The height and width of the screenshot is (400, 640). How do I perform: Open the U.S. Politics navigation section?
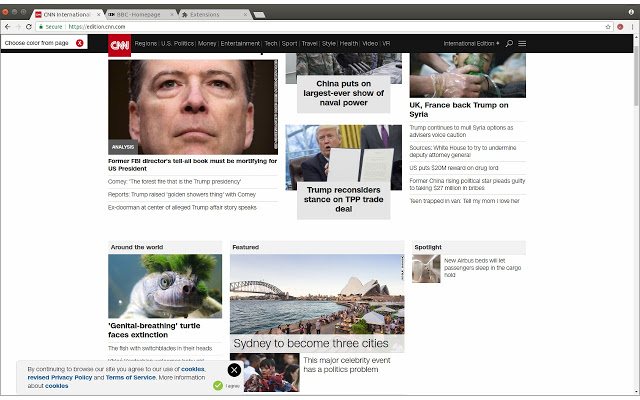(x=177, y=44)
